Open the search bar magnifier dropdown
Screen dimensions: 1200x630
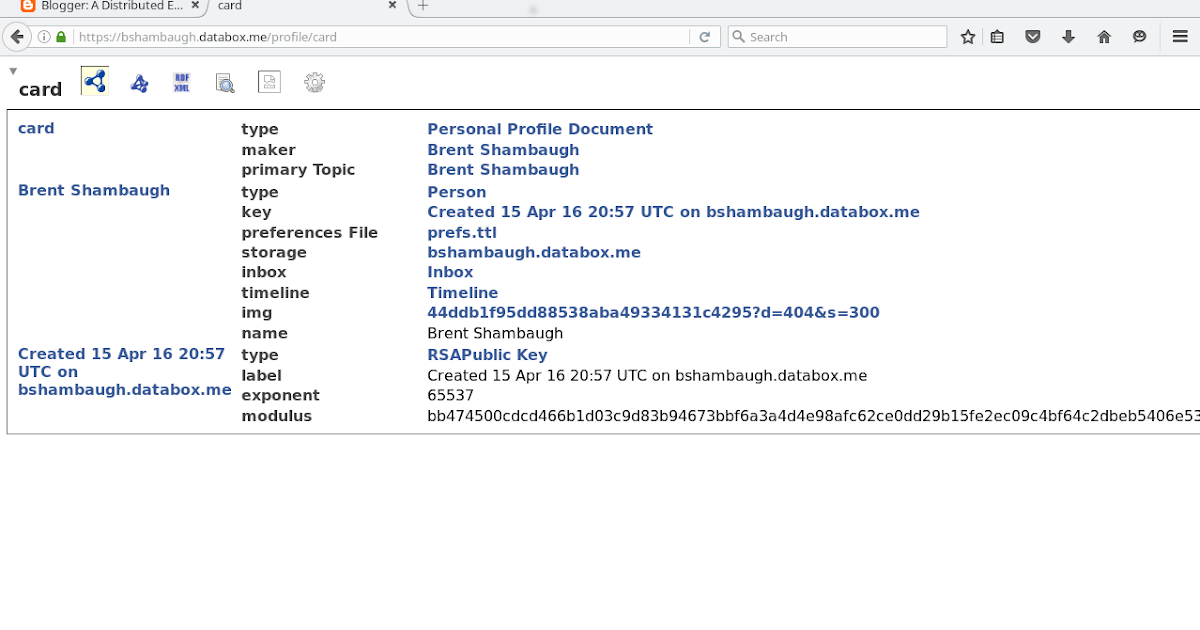(x=740, y=36)
